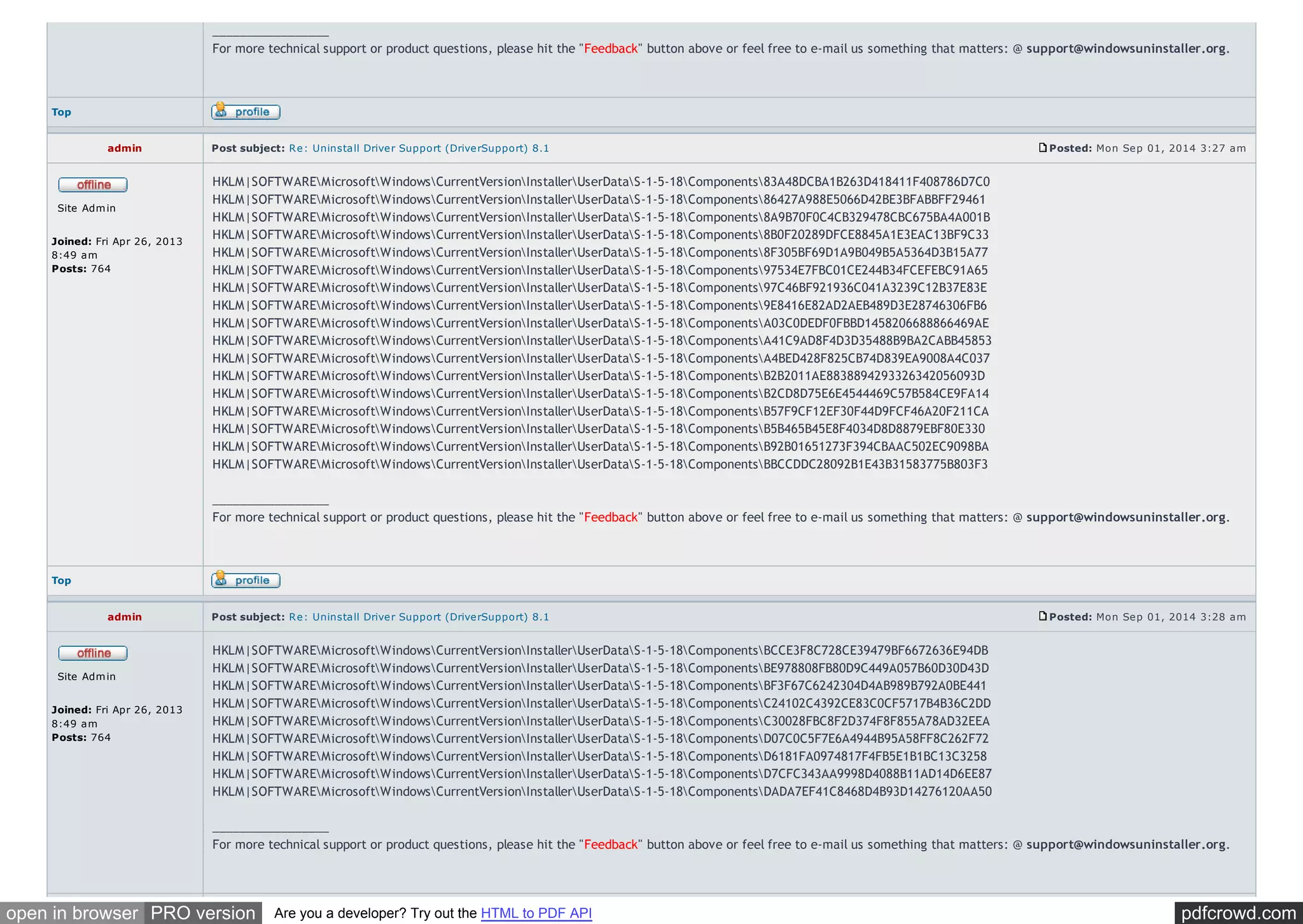Viewport: 1303px width, 924px height.
Task: Click the offline status icon in the 3:28 post
Action: [93, 653]
